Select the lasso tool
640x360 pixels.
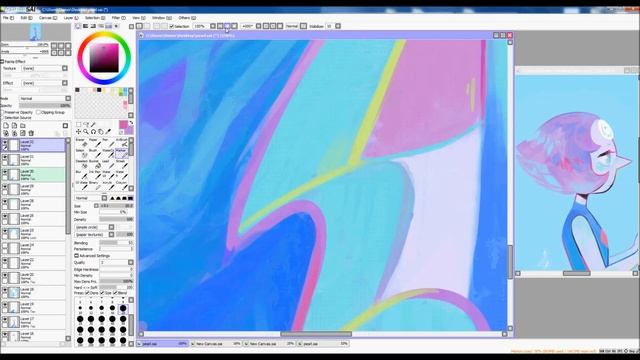click(x=86, y=124)
